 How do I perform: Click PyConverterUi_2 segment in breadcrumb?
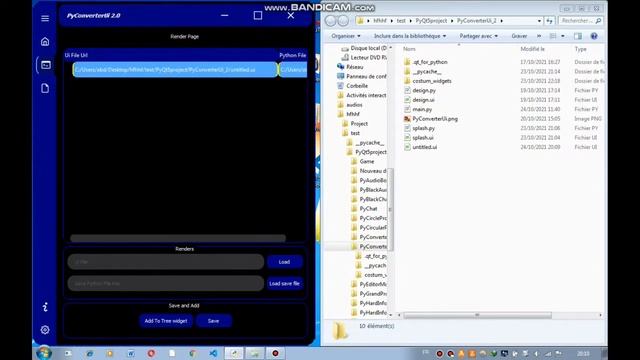point(476,21)
